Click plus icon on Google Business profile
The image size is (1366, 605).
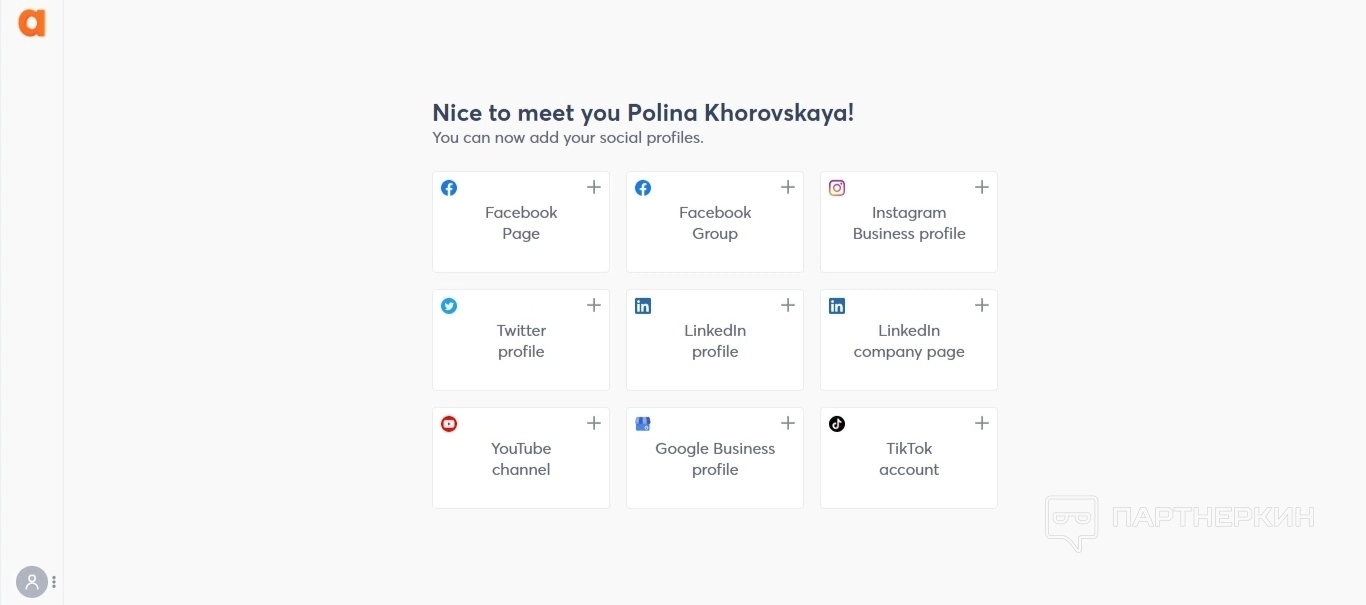click(788, 423)
